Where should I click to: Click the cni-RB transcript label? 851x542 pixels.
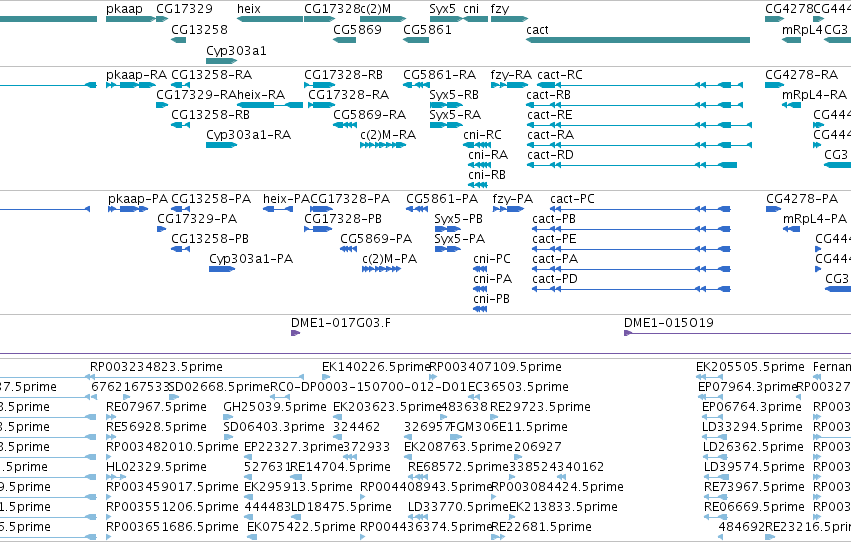pos(487,175)
